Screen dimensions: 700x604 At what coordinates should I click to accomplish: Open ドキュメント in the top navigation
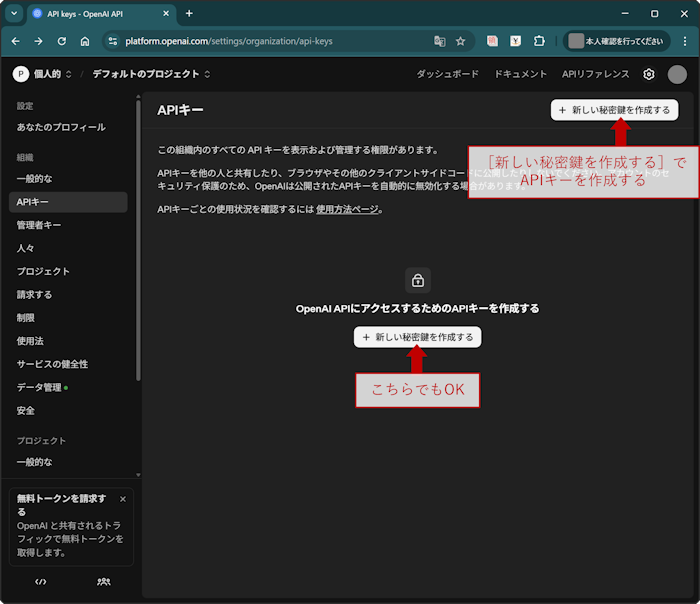click(x=520, y=74)
